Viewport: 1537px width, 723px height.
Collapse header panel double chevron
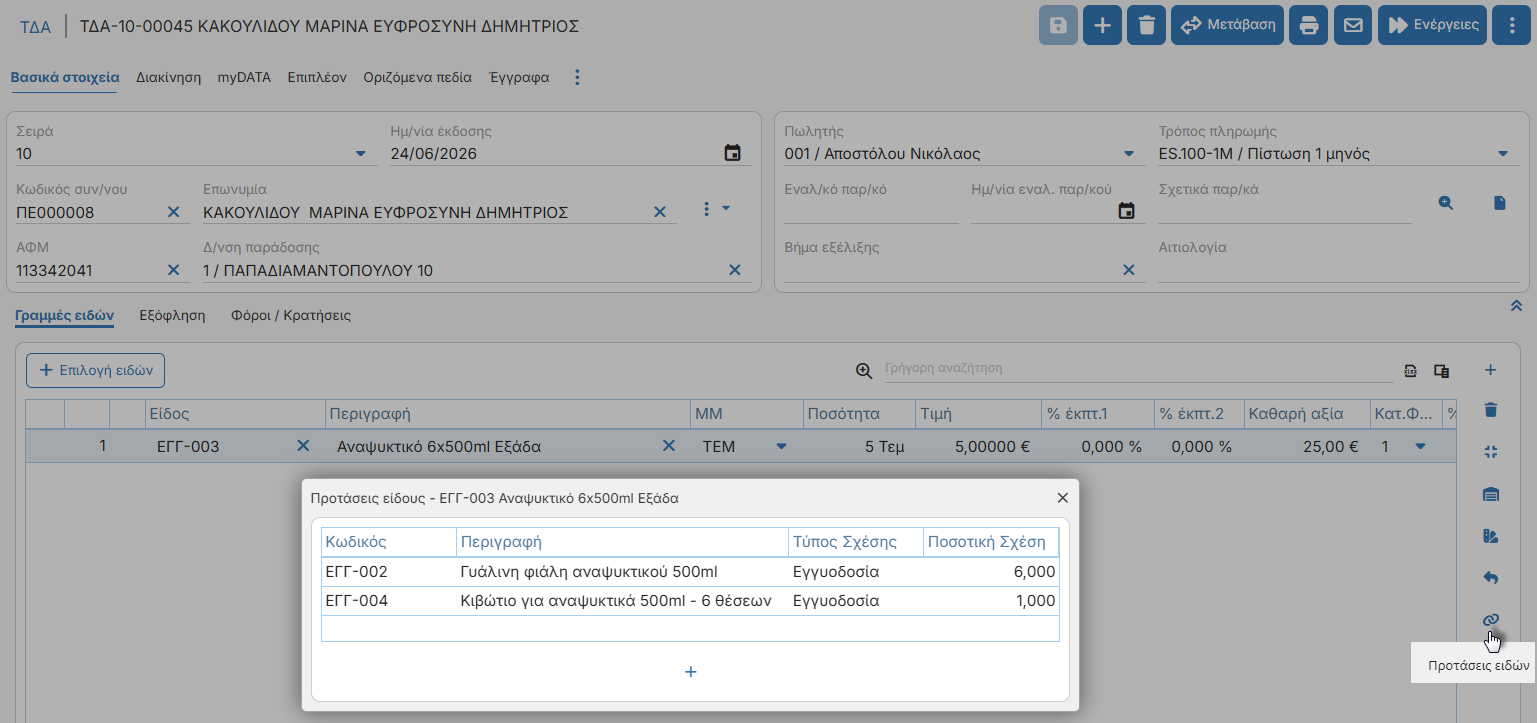pos(1516,305)
